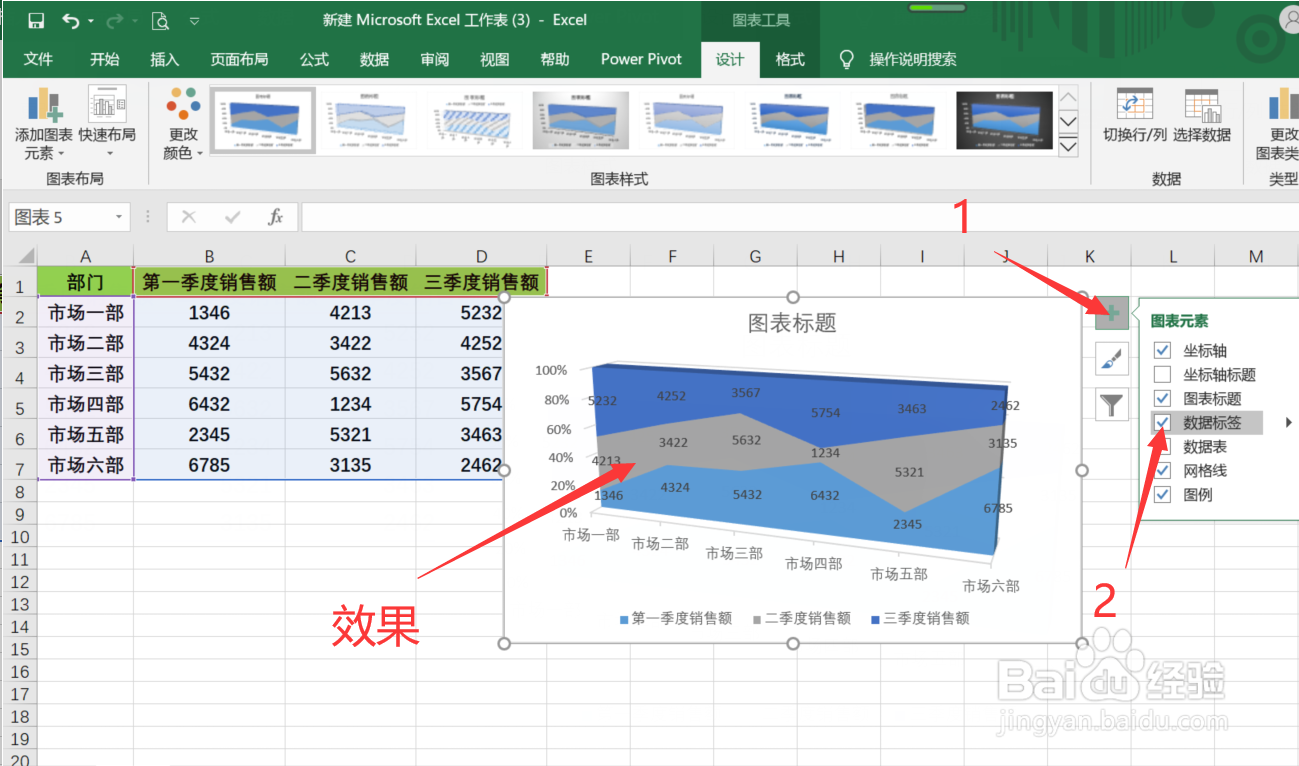Click the Save icon in Quick Access Toolbar
Viewport: 1299px width, 766px height.
click(x=36, y=19)
